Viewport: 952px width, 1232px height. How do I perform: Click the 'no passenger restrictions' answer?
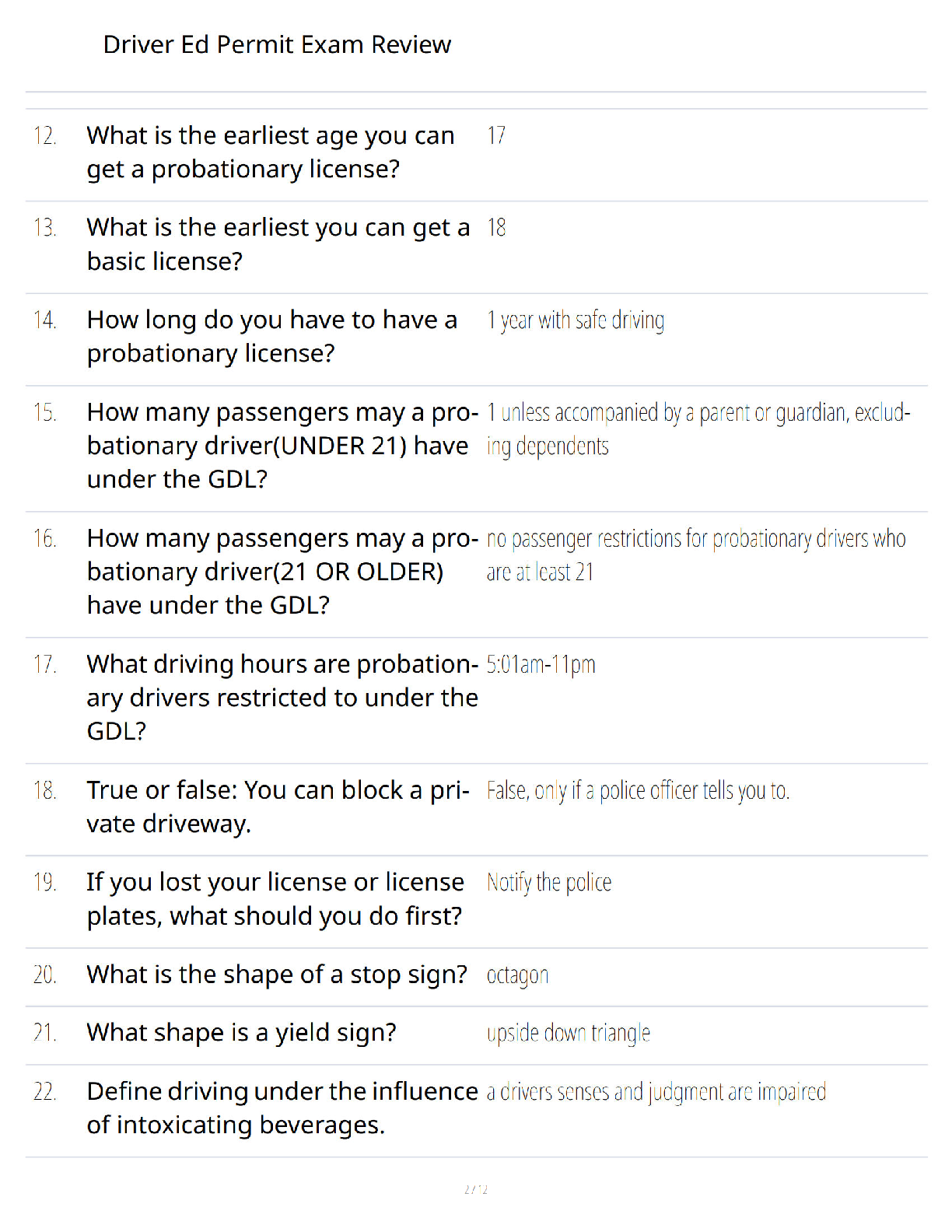coord(696,555)
